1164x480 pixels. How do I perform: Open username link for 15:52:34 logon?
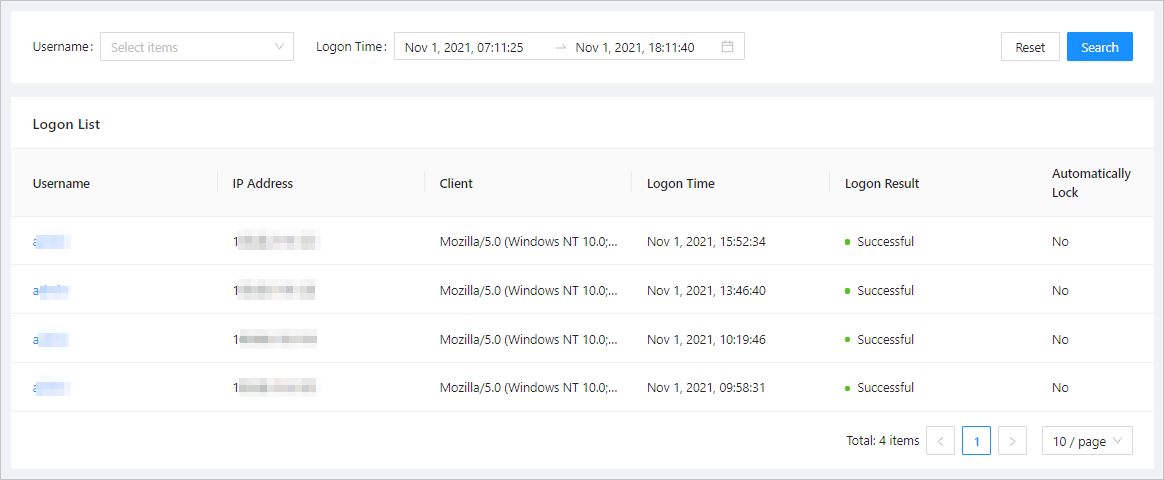[x=51, y=241]
